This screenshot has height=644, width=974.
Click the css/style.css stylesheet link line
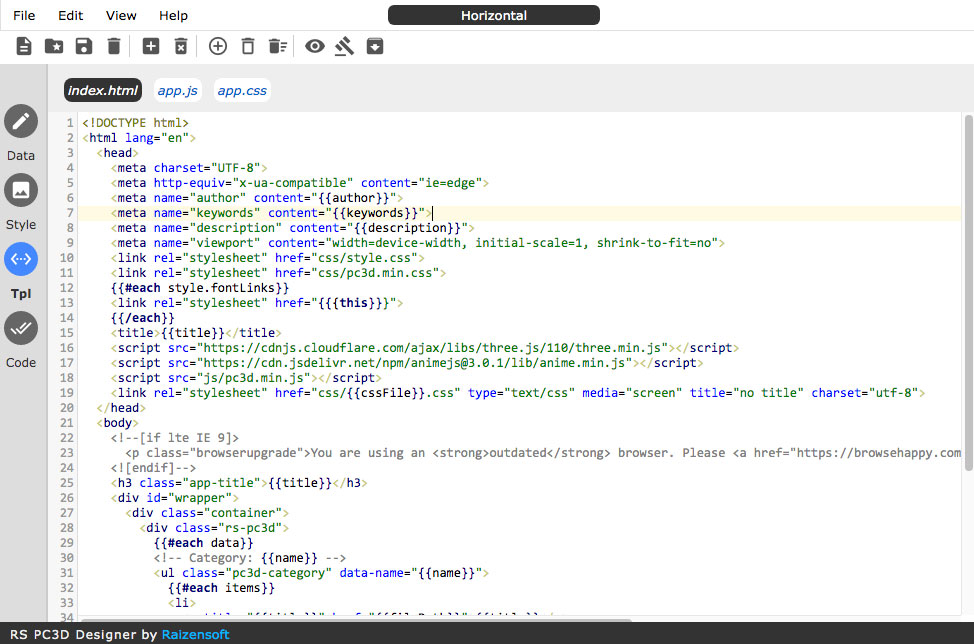pos(268,258)
